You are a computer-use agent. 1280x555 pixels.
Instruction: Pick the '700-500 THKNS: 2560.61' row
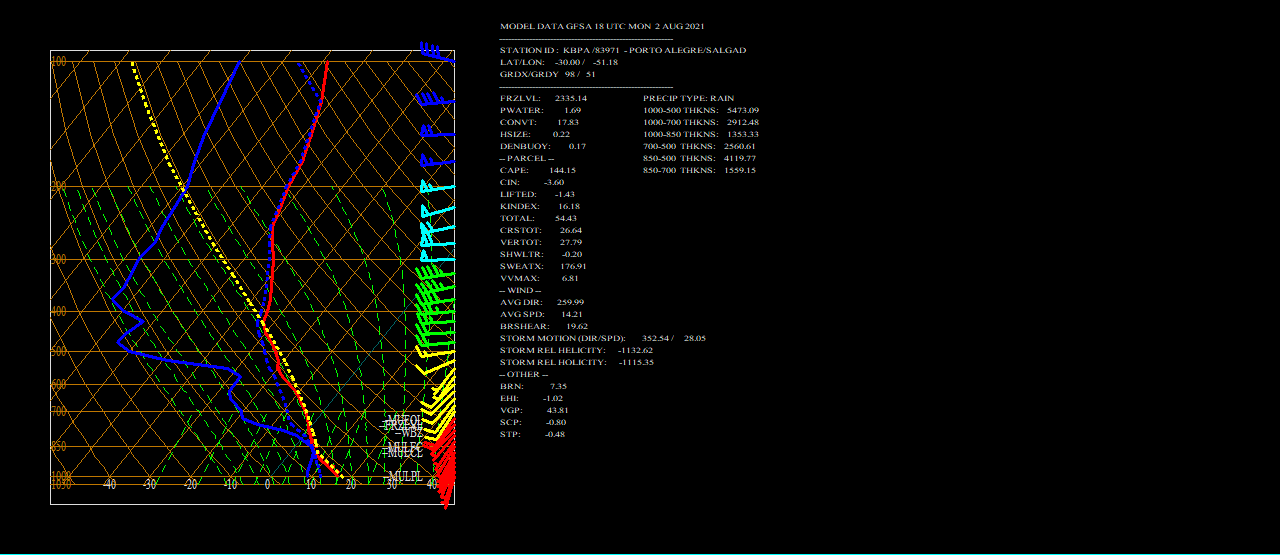(699, 146)
